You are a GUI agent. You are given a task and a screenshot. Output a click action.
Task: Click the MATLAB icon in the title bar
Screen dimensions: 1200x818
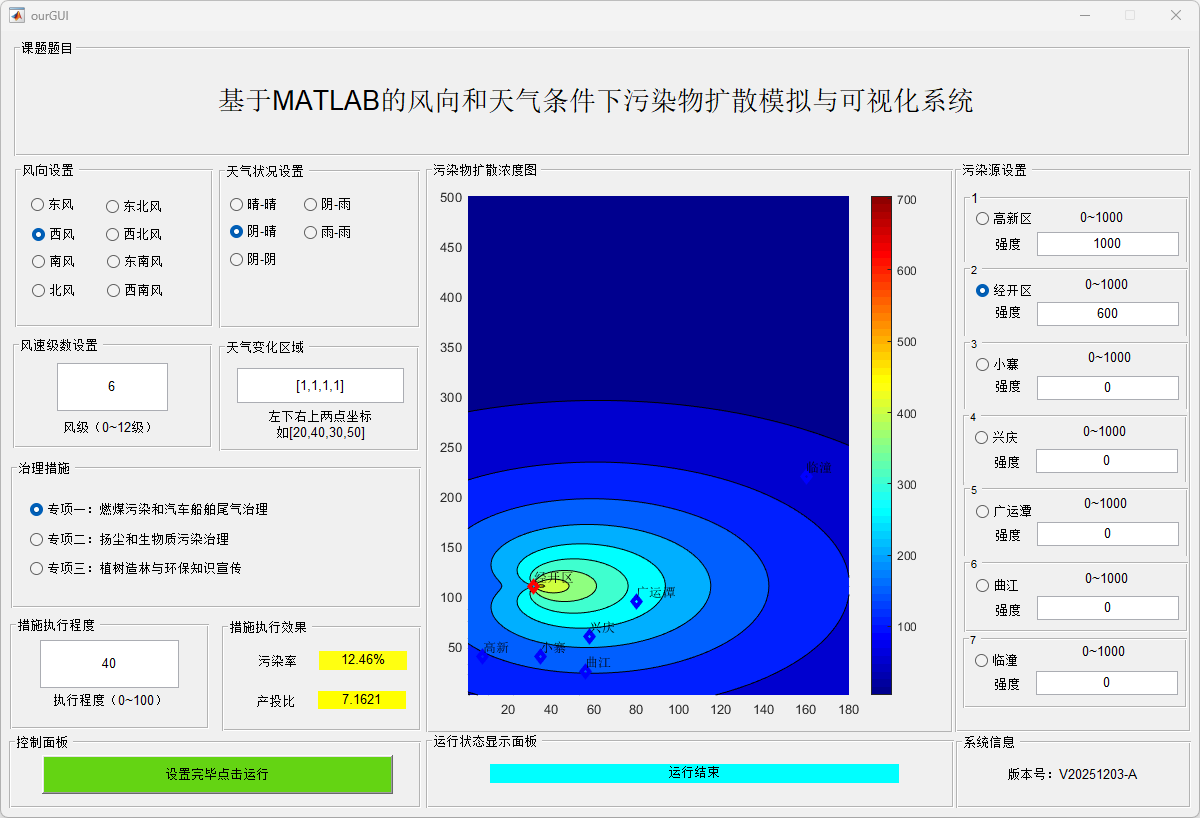coord(17,15)
